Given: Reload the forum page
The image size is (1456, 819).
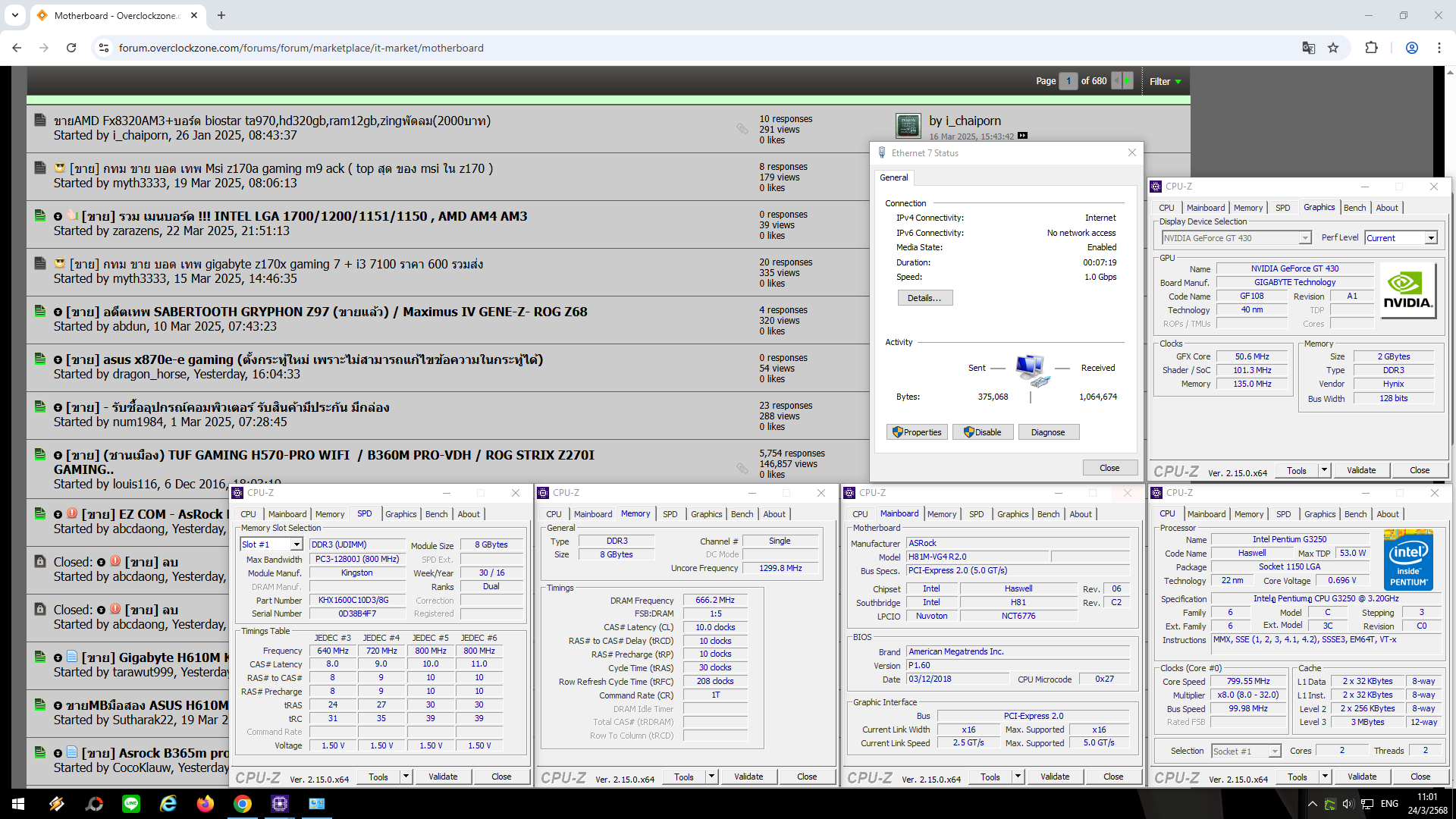Looking at the screenshot, I should tap(71, 48).
